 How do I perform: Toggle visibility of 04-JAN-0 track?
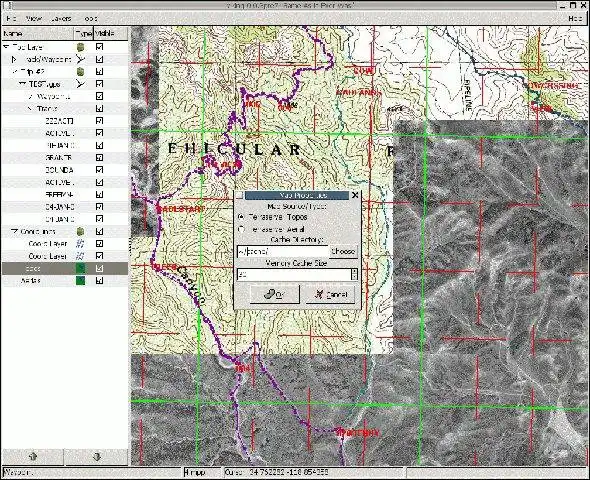[99, 207]
